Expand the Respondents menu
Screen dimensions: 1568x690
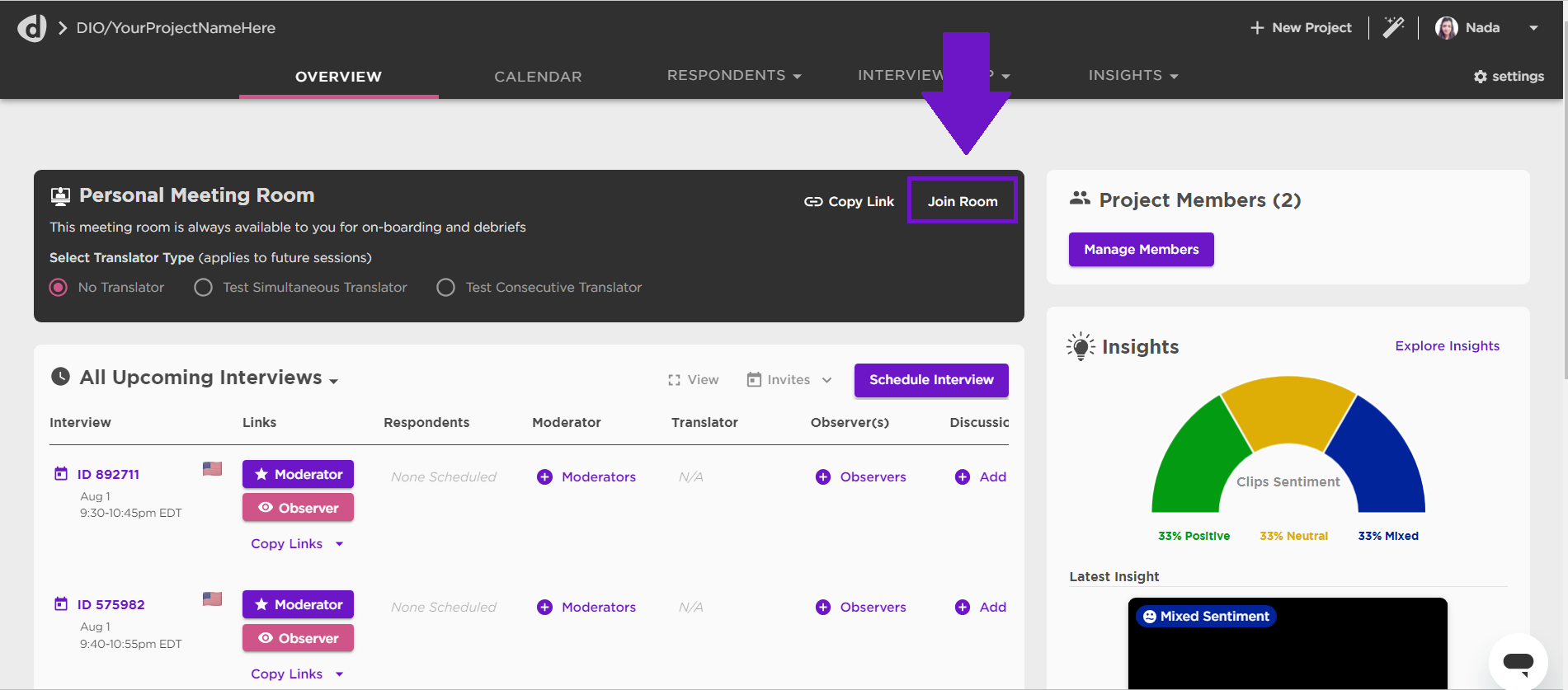[734, 76]
